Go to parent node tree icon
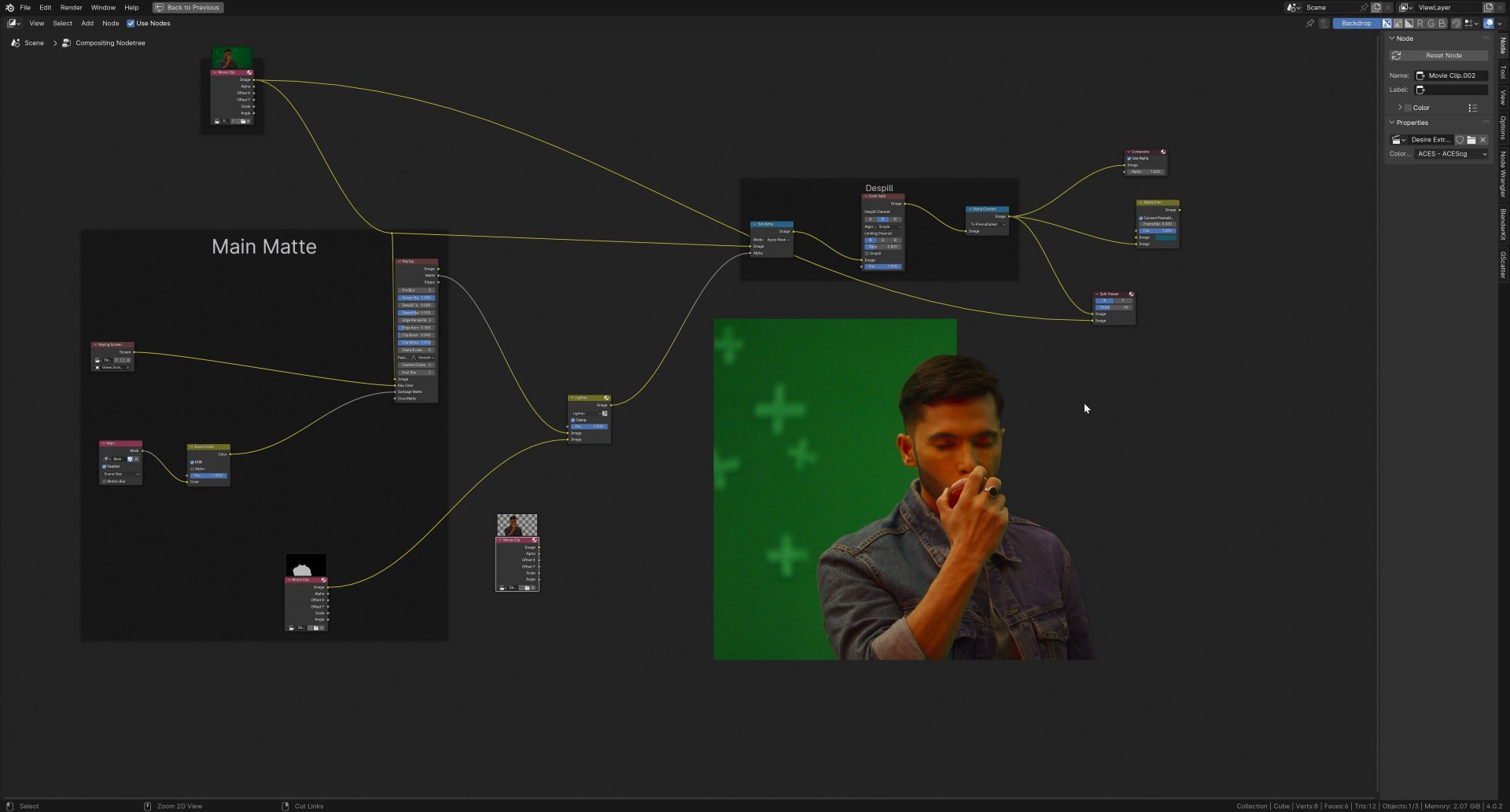The height and width of the screenshot is (812, 1510). coord(1324,24)
